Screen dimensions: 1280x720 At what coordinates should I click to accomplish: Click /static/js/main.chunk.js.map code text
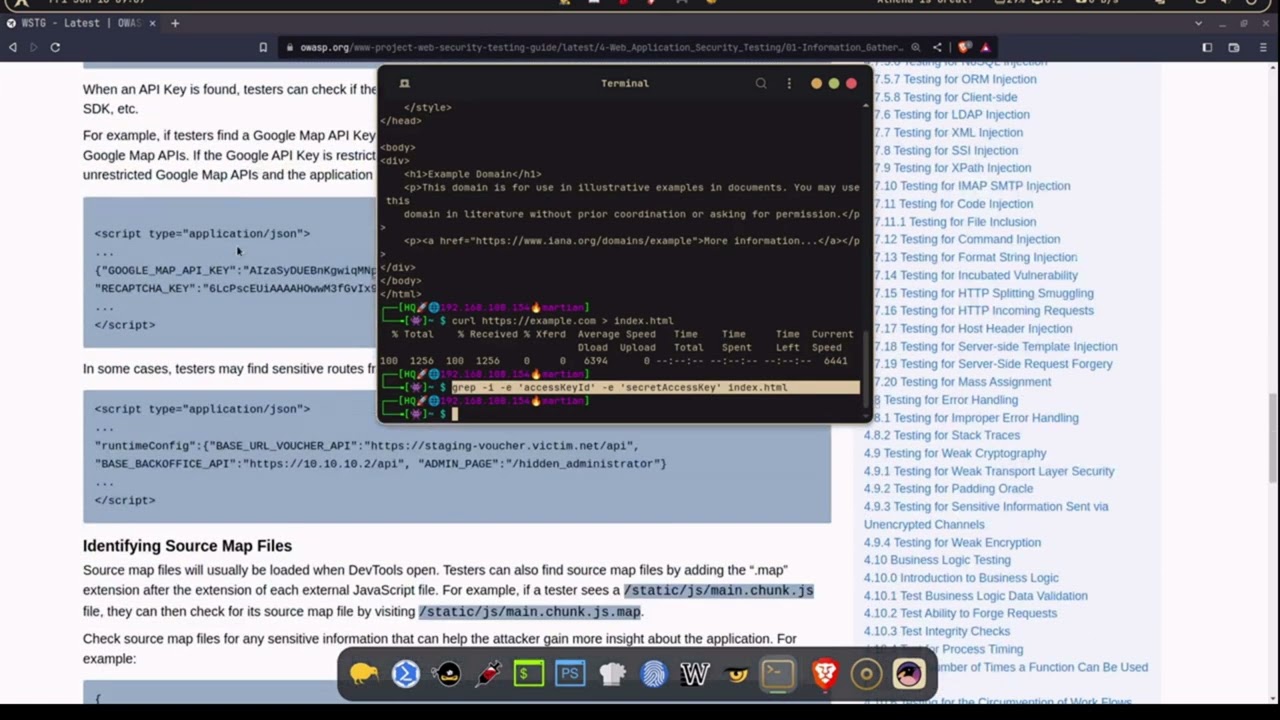coord(529,611)
